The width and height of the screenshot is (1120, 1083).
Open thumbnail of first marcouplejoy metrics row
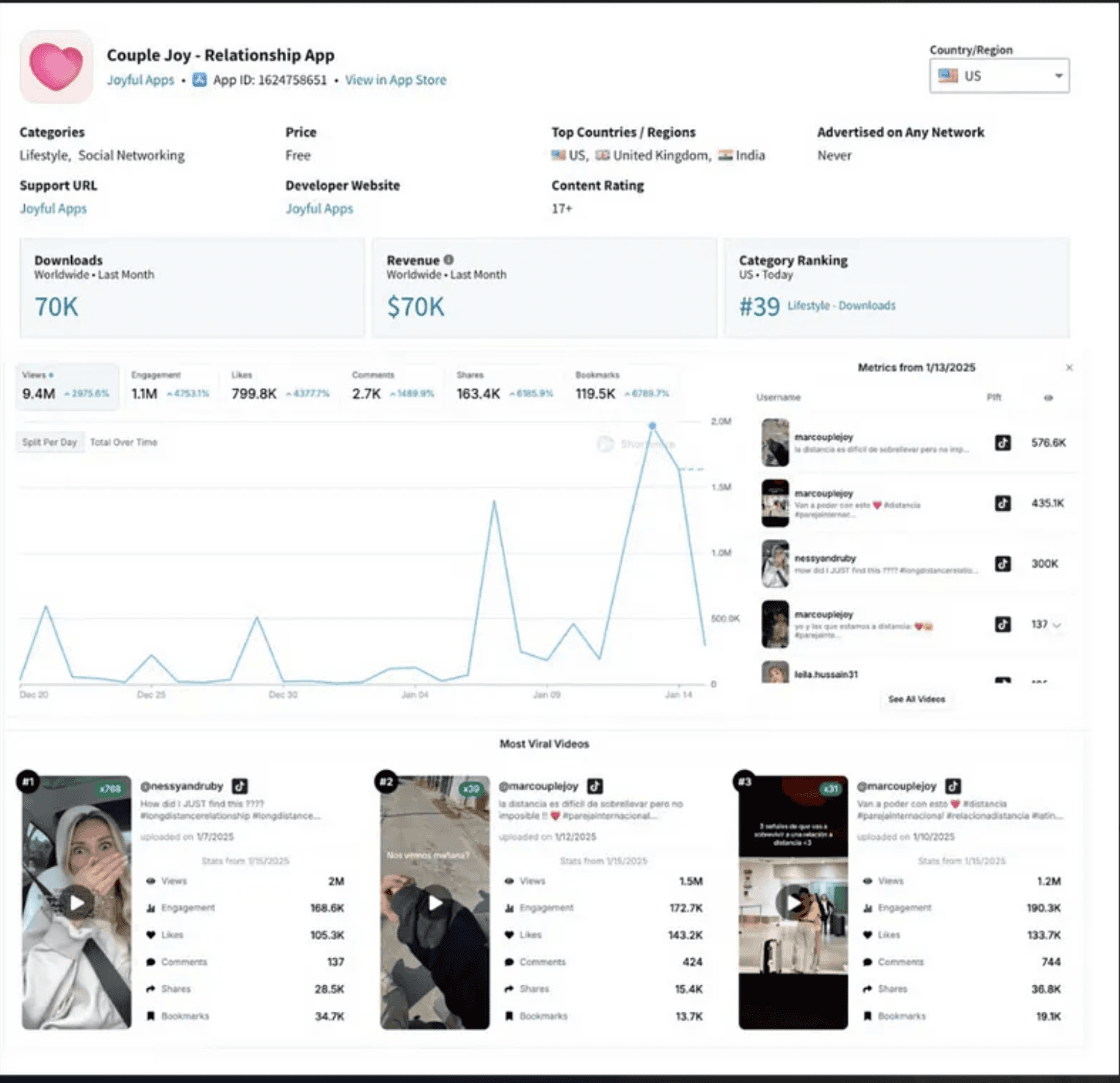coord(775,442)
